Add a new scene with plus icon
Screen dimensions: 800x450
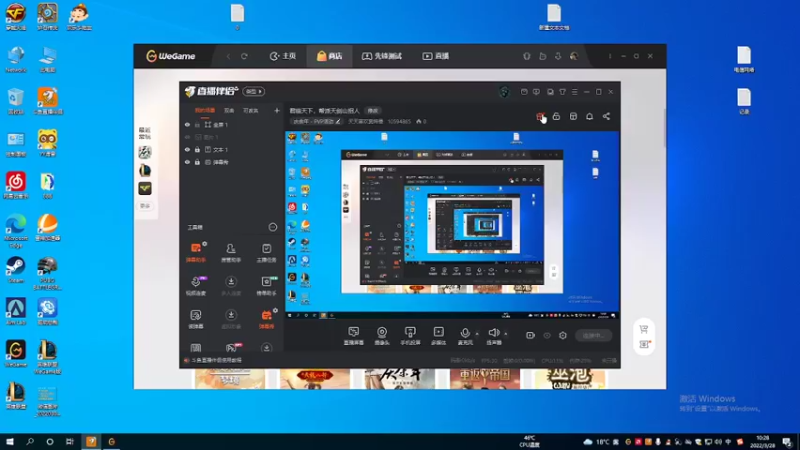click(x=277, y=110)
